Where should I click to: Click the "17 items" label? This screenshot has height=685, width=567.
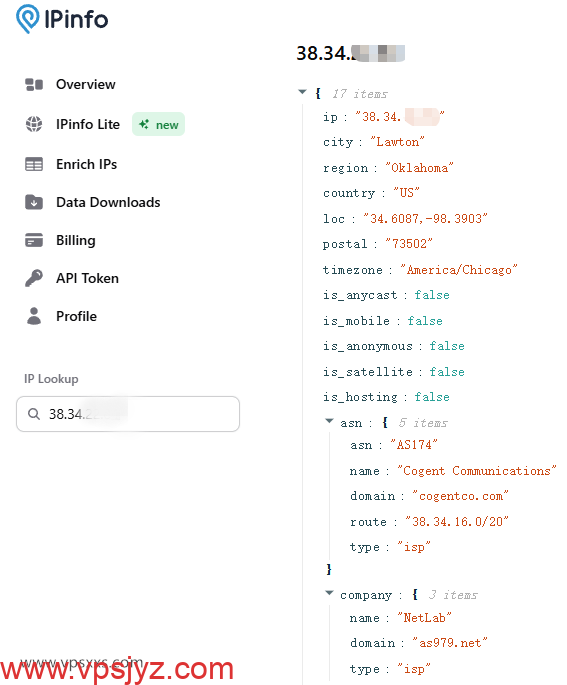coord(360,93)
